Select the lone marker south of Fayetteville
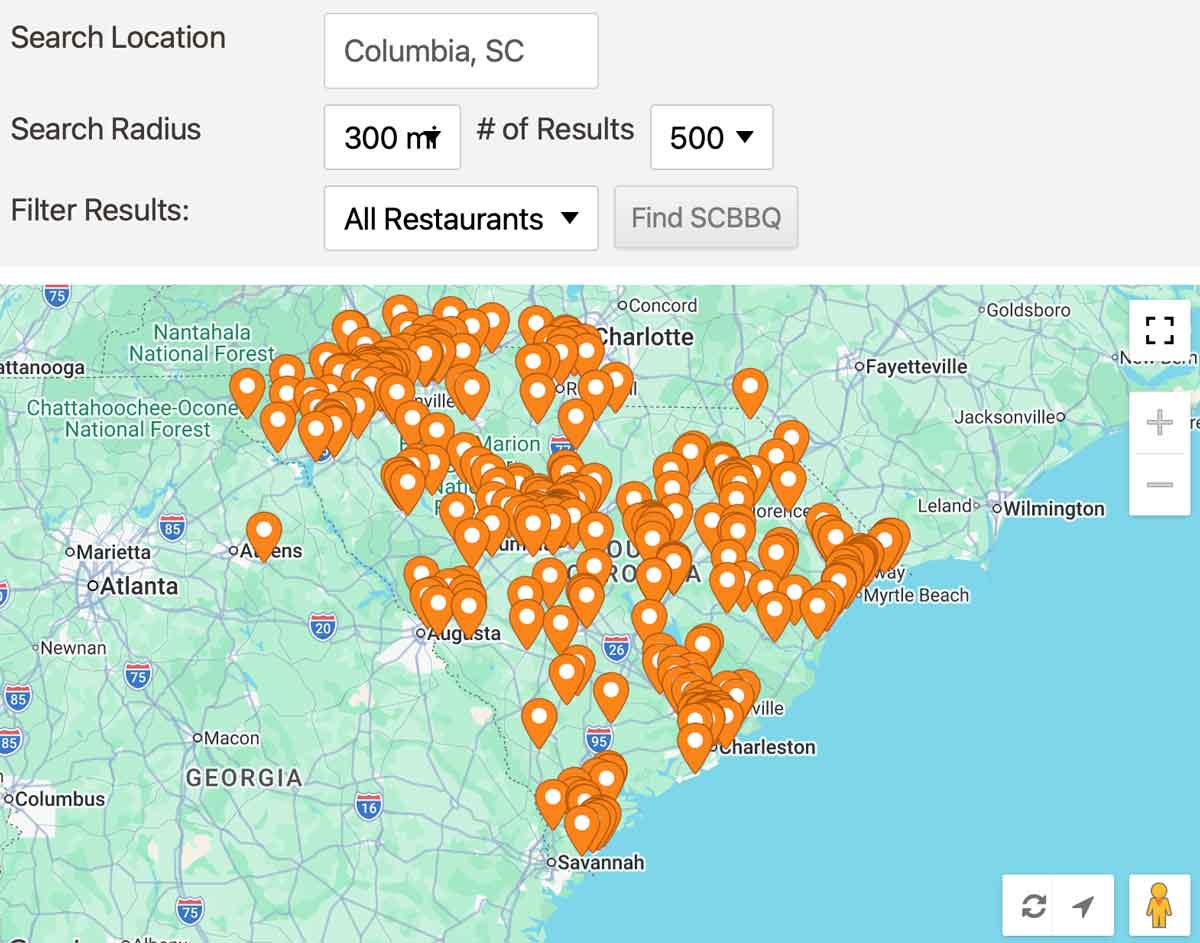Screen dimensions: 1200x943 pyautogui.click(x=750, y=392)
